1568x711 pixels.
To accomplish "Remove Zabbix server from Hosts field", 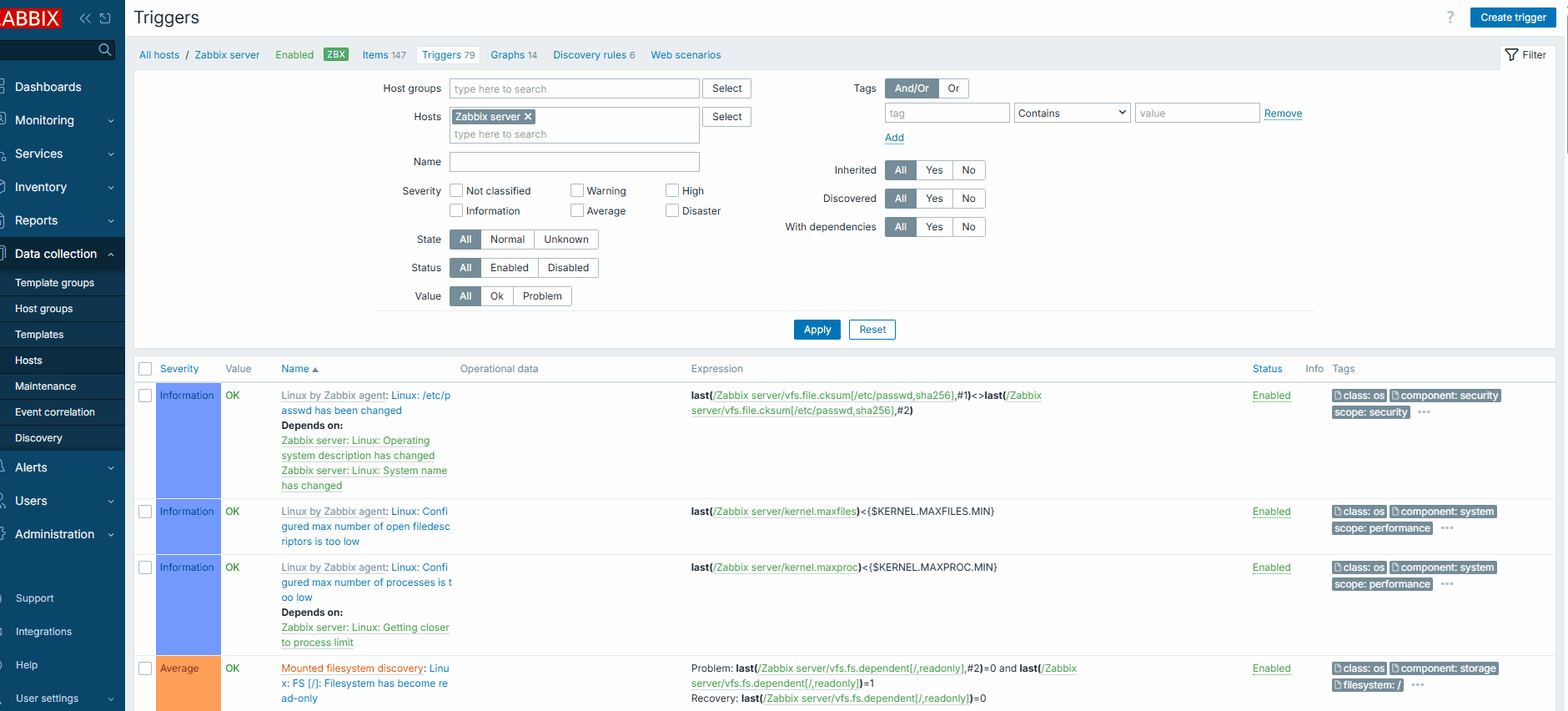I will [x=528, y=117].
